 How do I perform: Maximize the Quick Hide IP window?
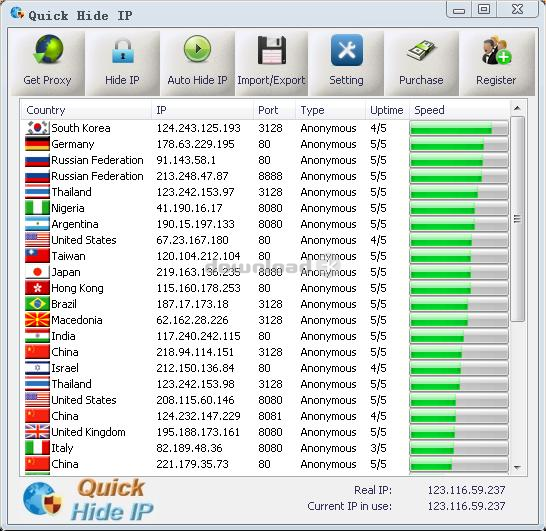(x=484, y=9)
